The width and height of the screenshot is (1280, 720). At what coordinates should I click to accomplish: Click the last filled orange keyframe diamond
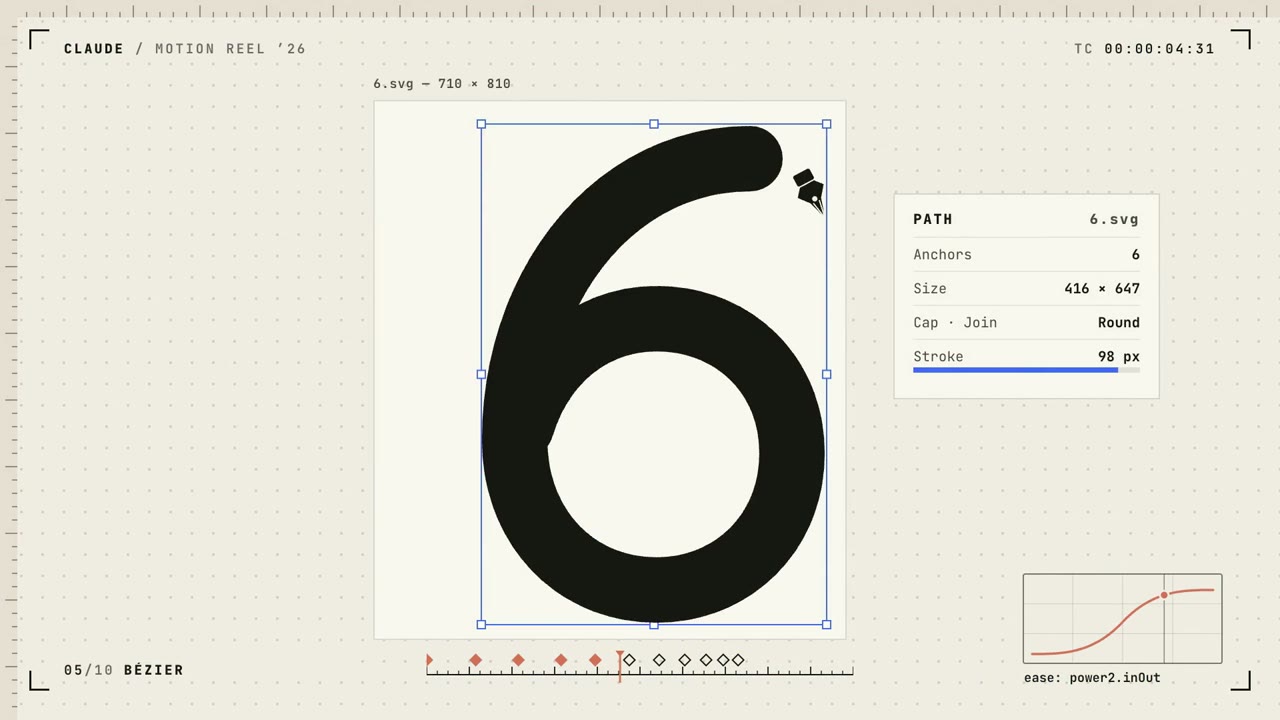point(595,660)
